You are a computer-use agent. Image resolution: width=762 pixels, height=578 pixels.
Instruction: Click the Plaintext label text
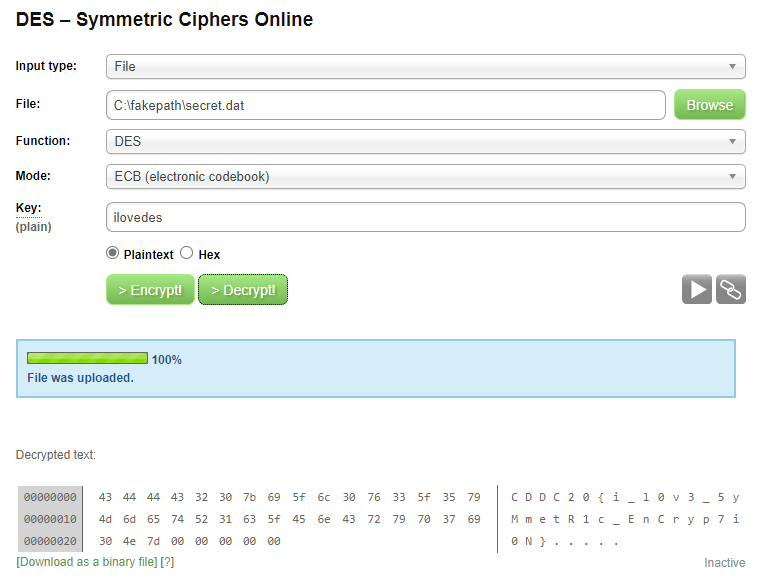(148, 255)
